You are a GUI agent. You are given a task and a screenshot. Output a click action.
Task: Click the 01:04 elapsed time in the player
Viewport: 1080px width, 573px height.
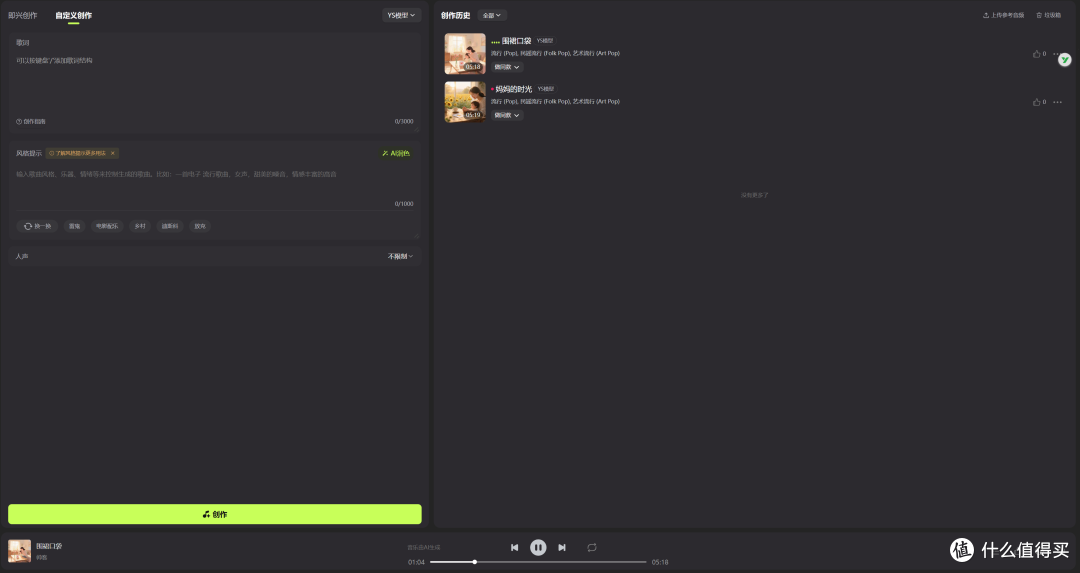[x=416, y=562]
